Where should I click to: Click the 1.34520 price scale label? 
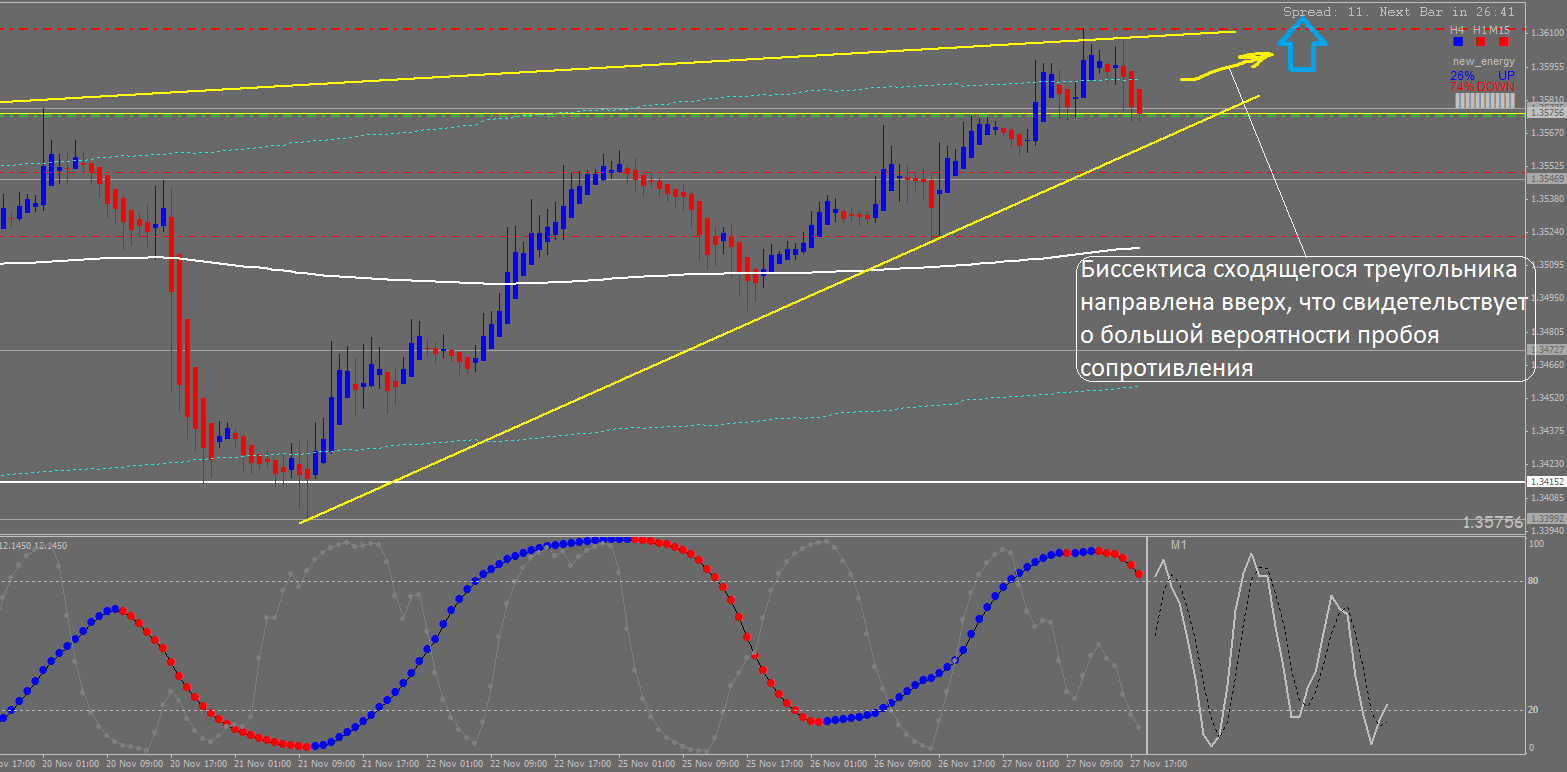1546,397
